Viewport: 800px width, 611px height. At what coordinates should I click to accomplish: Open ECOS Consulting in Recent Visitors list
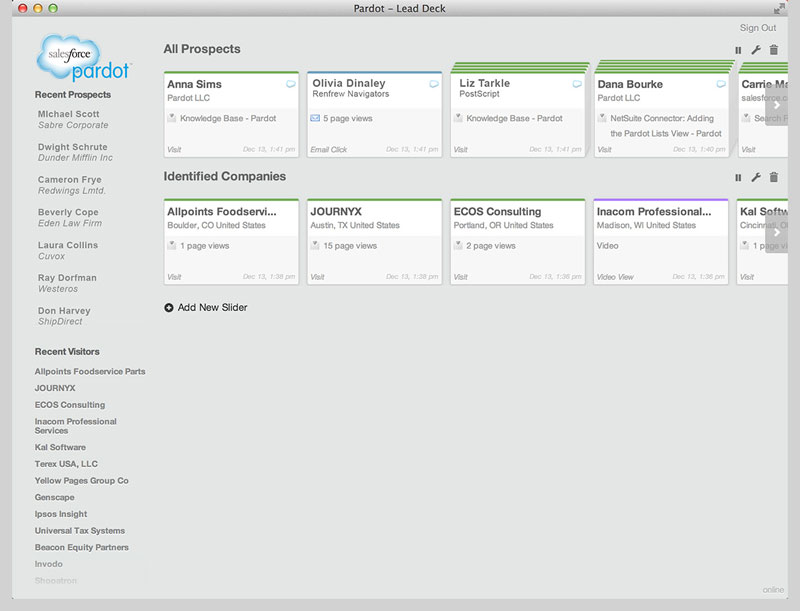point(70,405)
